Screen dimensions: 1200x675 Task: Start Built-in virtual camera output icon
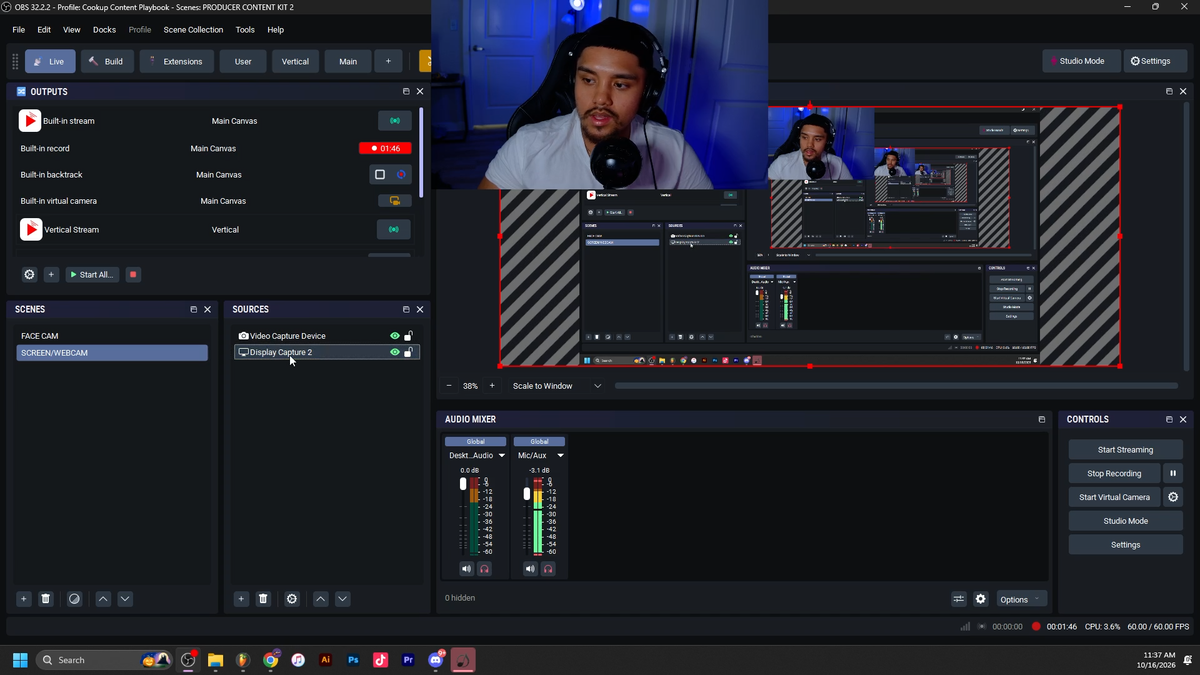click(394, 201)
